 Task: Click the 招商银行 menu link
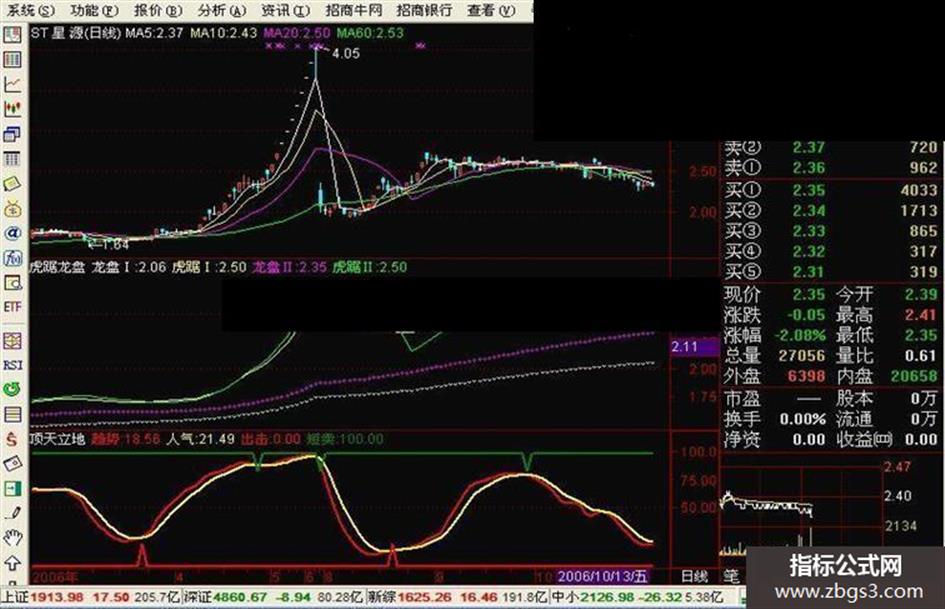coord(424,10)
